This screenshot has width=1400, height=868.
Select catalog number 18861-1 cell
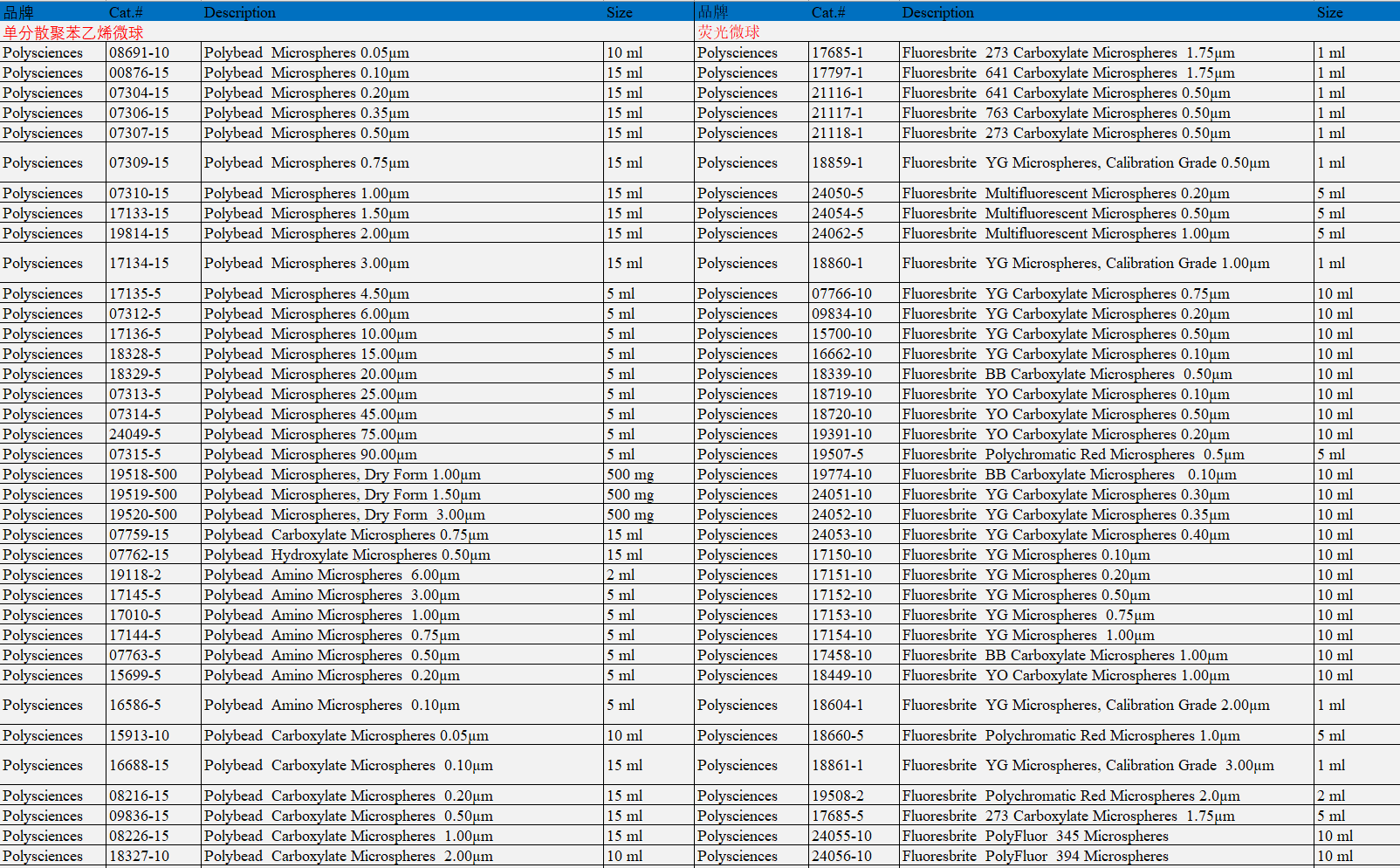click(837, 765)
